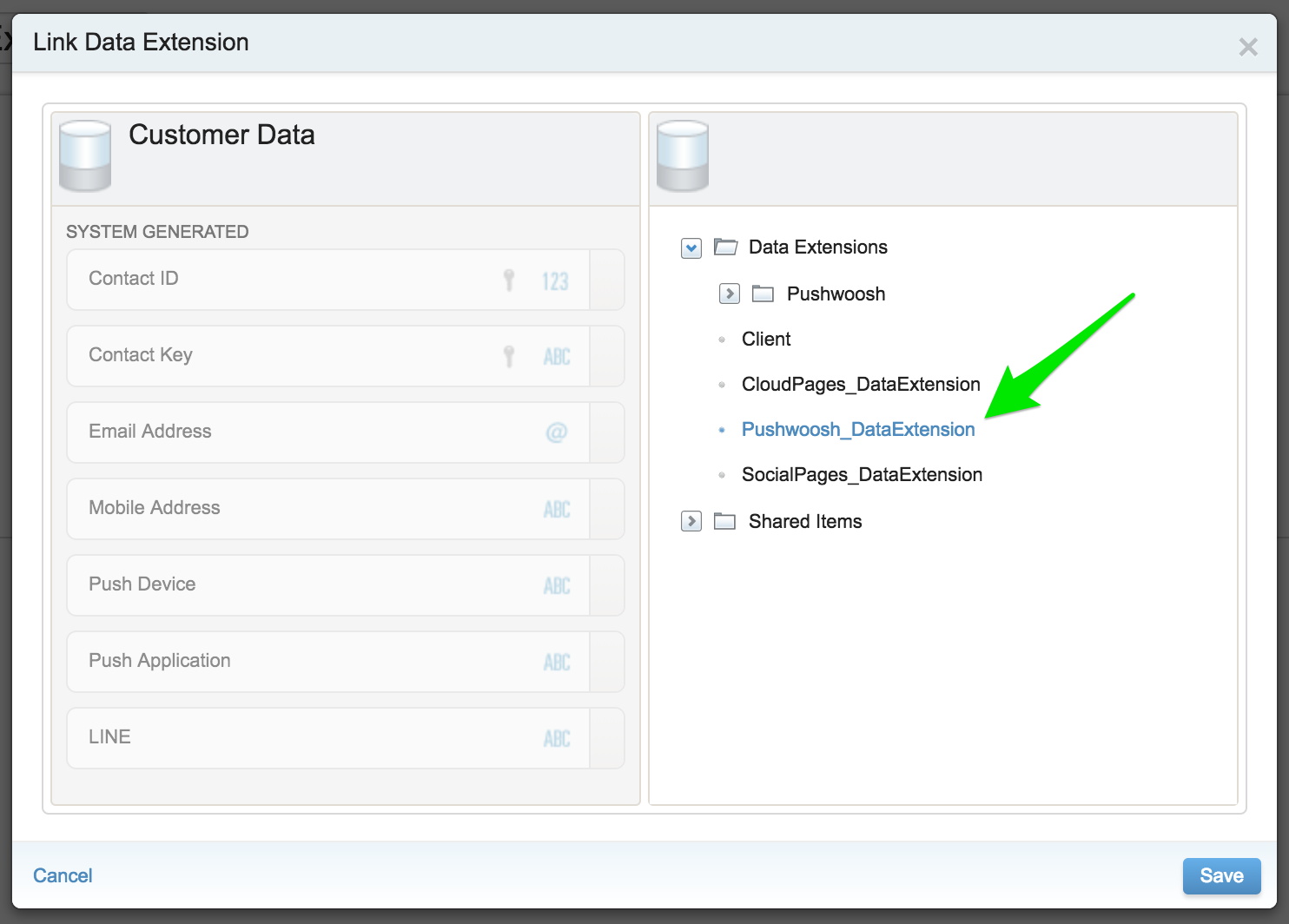Screen dimensions: 1289x924
Task: Select the Client data extension
Action: 766,339
